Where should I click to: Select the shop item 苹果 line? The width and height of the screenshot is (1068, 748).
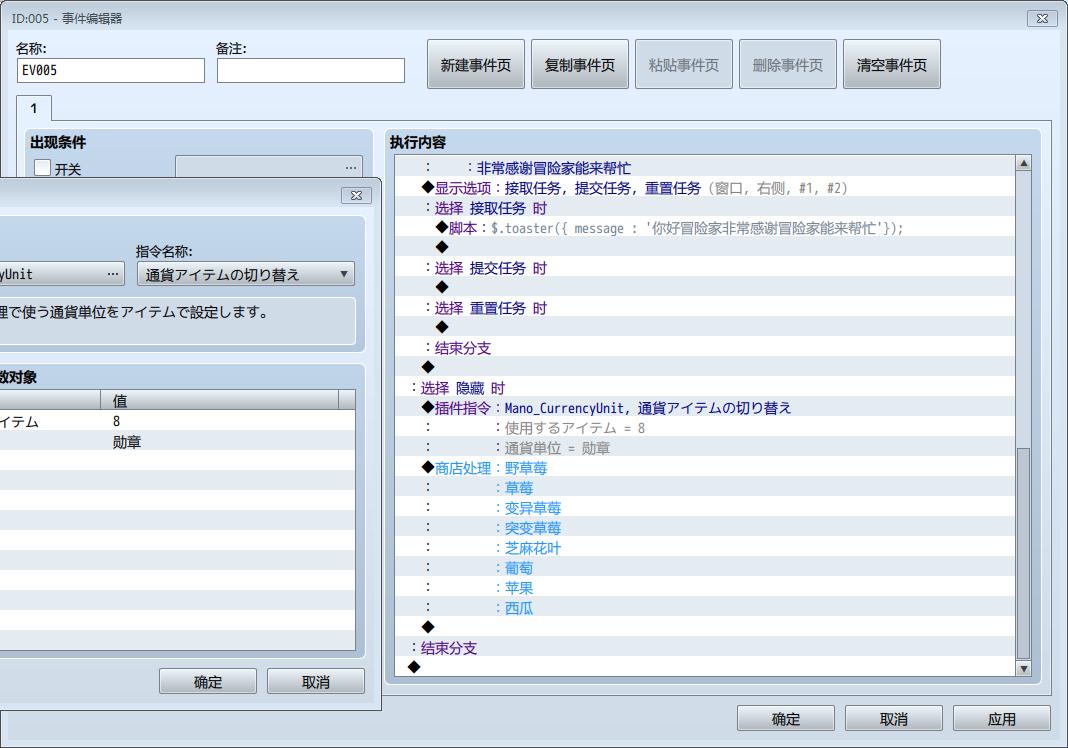[705, 587]
